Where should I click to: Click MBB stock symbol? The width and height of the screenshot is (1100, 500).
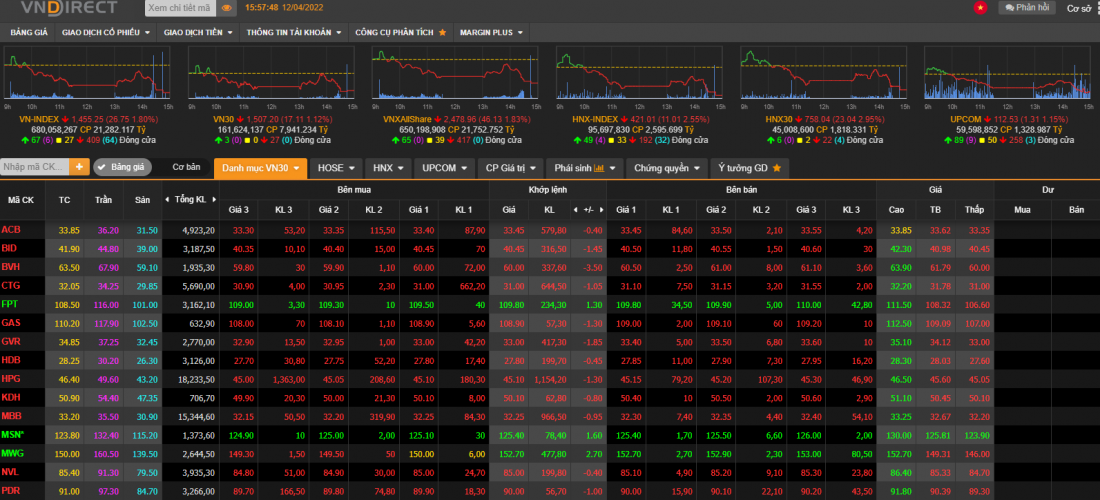(x=11, y=416)
